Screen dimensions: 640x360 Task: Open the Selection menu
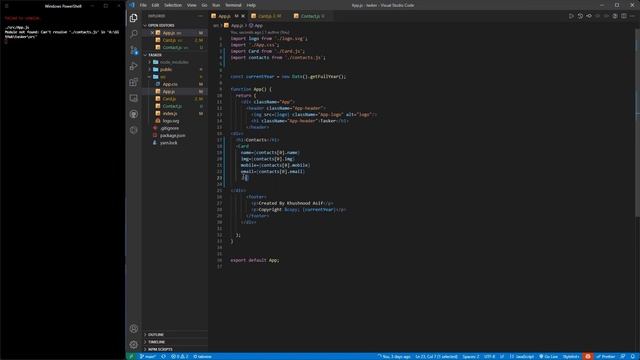(x=173, y=5)
